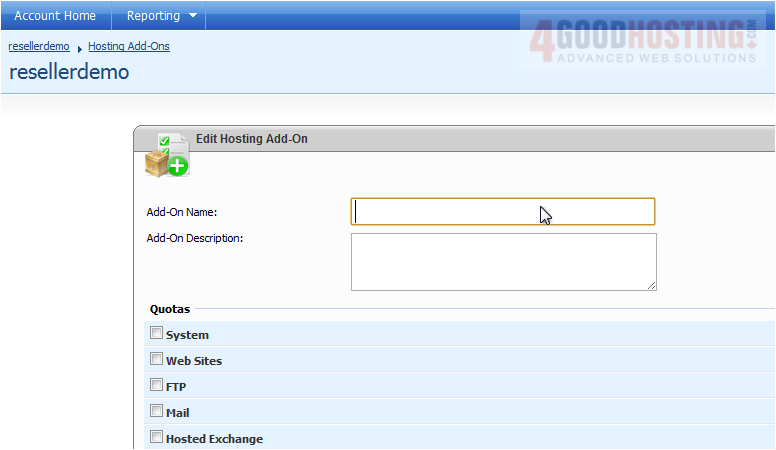Viewport: 776px width, 450px height.
Task: Enable the System quota checkbox
Action: pyautogui.click(x=156, y=333)
